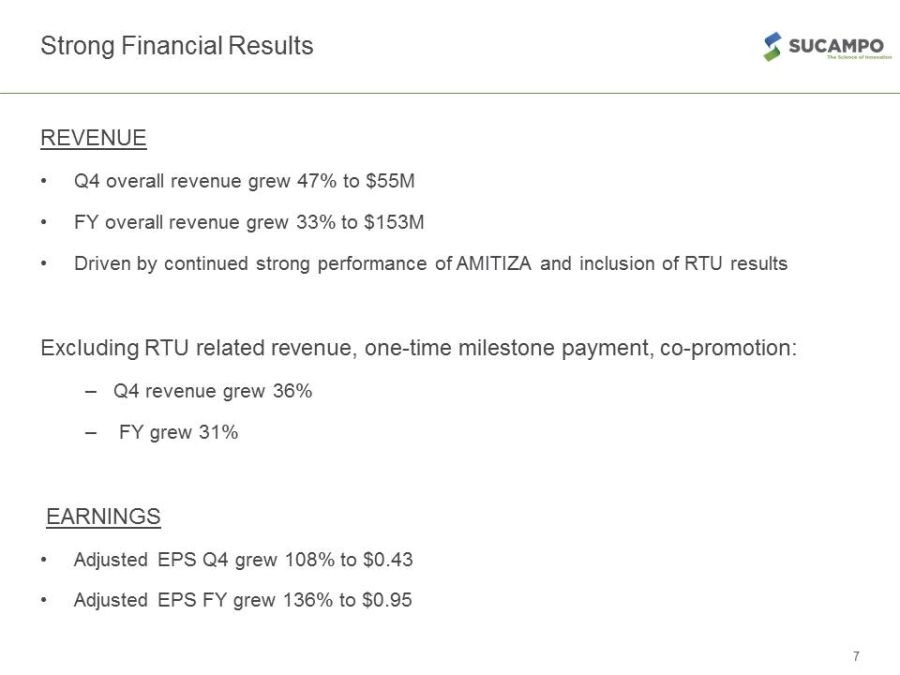The width and height of the screenshot is (900, 675).
Task: Click the slide page number 7
Action: coord(856,656)
